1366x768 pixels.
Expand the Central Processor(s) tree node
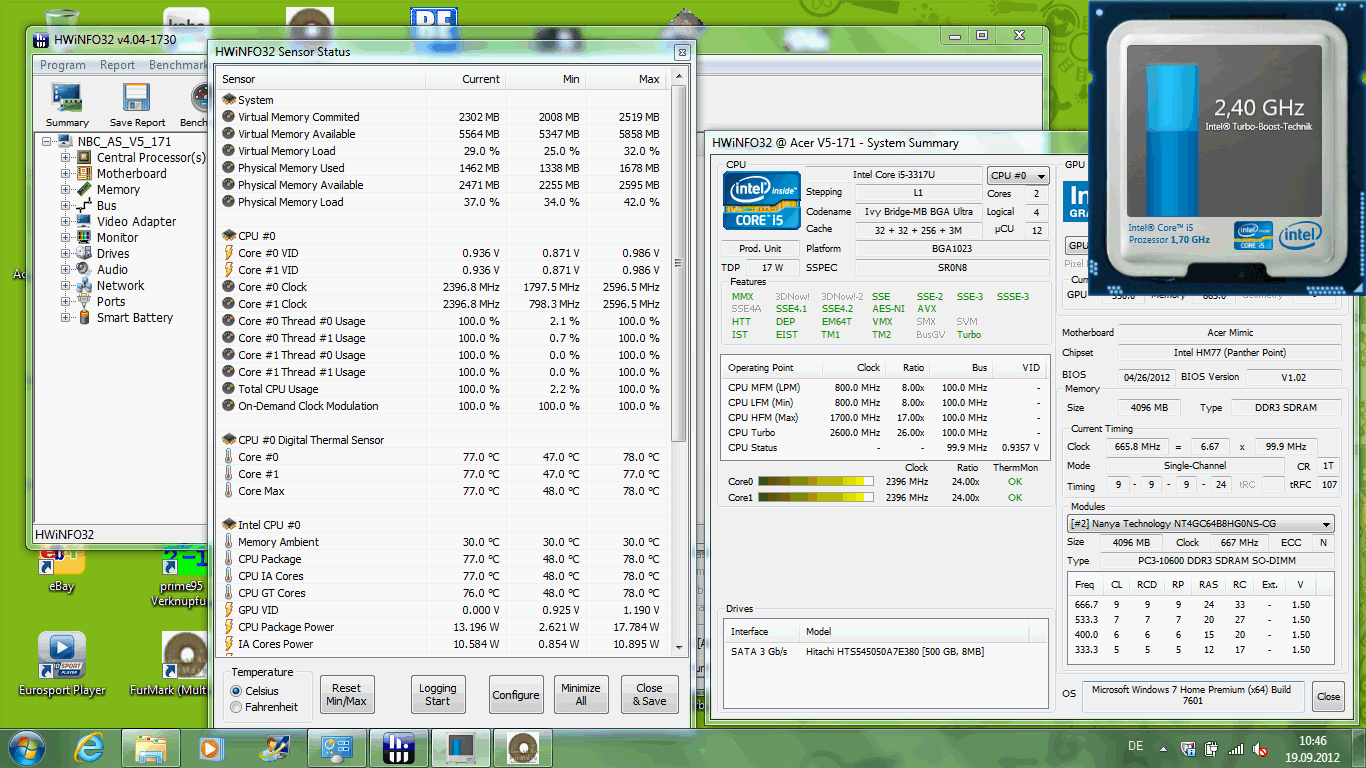click(66, 158)
